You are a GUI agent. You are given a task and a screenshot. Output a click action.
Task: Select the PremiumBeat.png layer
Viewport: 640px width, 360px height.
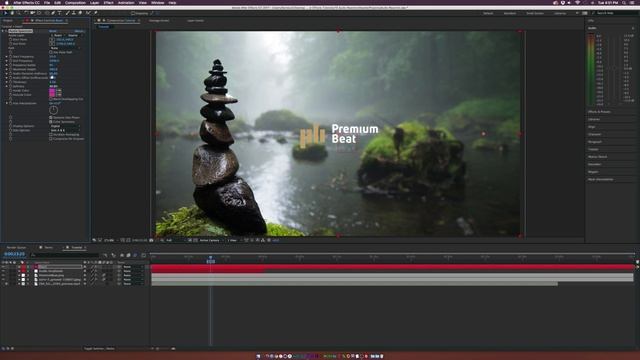[x=51, y=275]
